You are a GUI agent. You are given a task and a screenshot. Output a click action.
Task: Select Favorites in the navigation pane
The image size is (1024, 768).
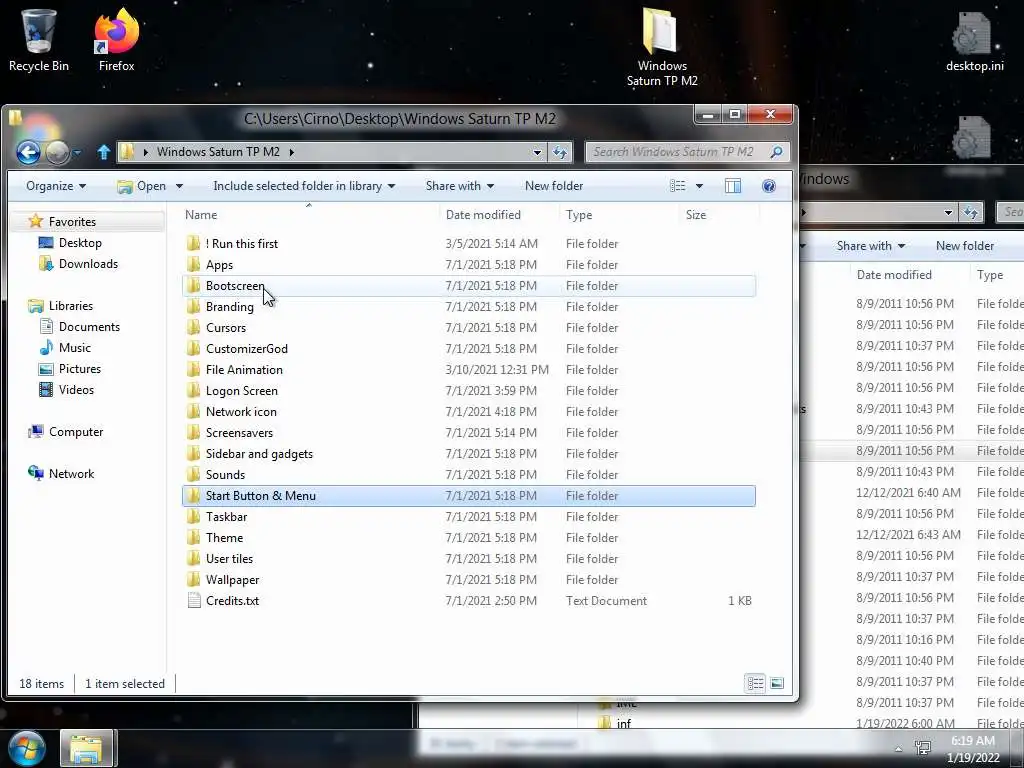click(x=72, y=222)
